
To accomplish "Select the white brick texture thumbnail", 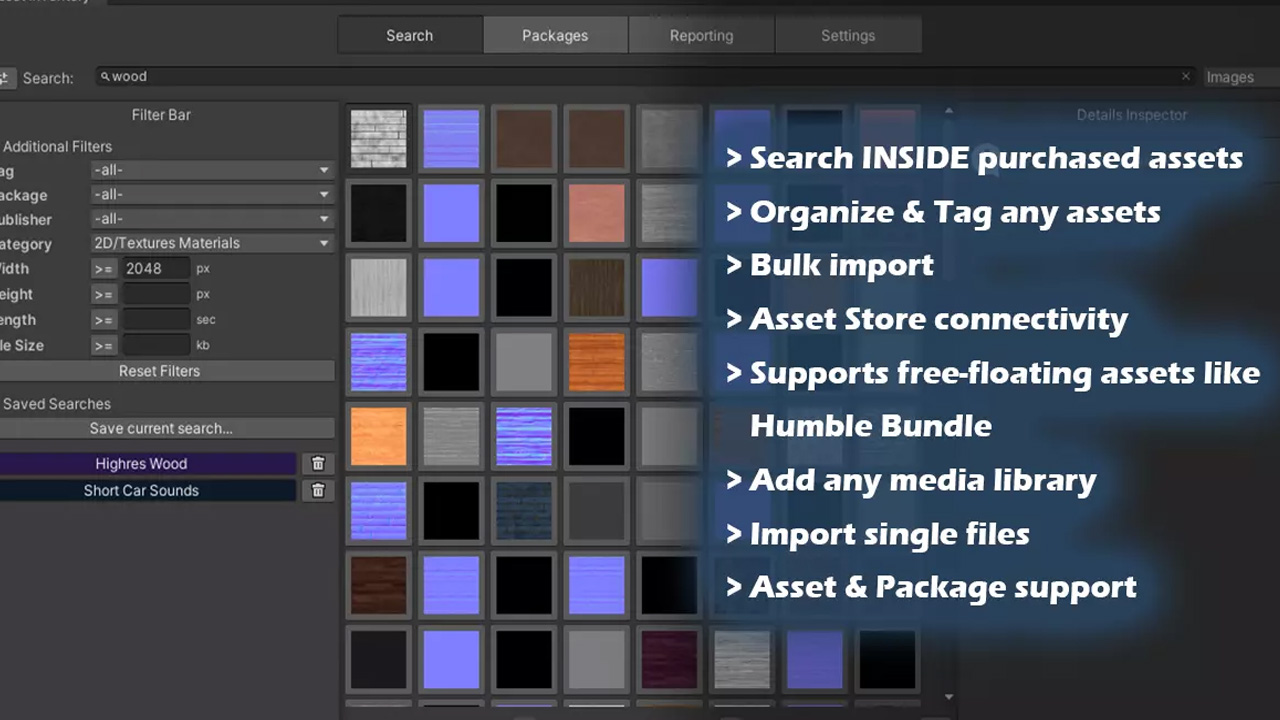I will click(x=379, y=138).
